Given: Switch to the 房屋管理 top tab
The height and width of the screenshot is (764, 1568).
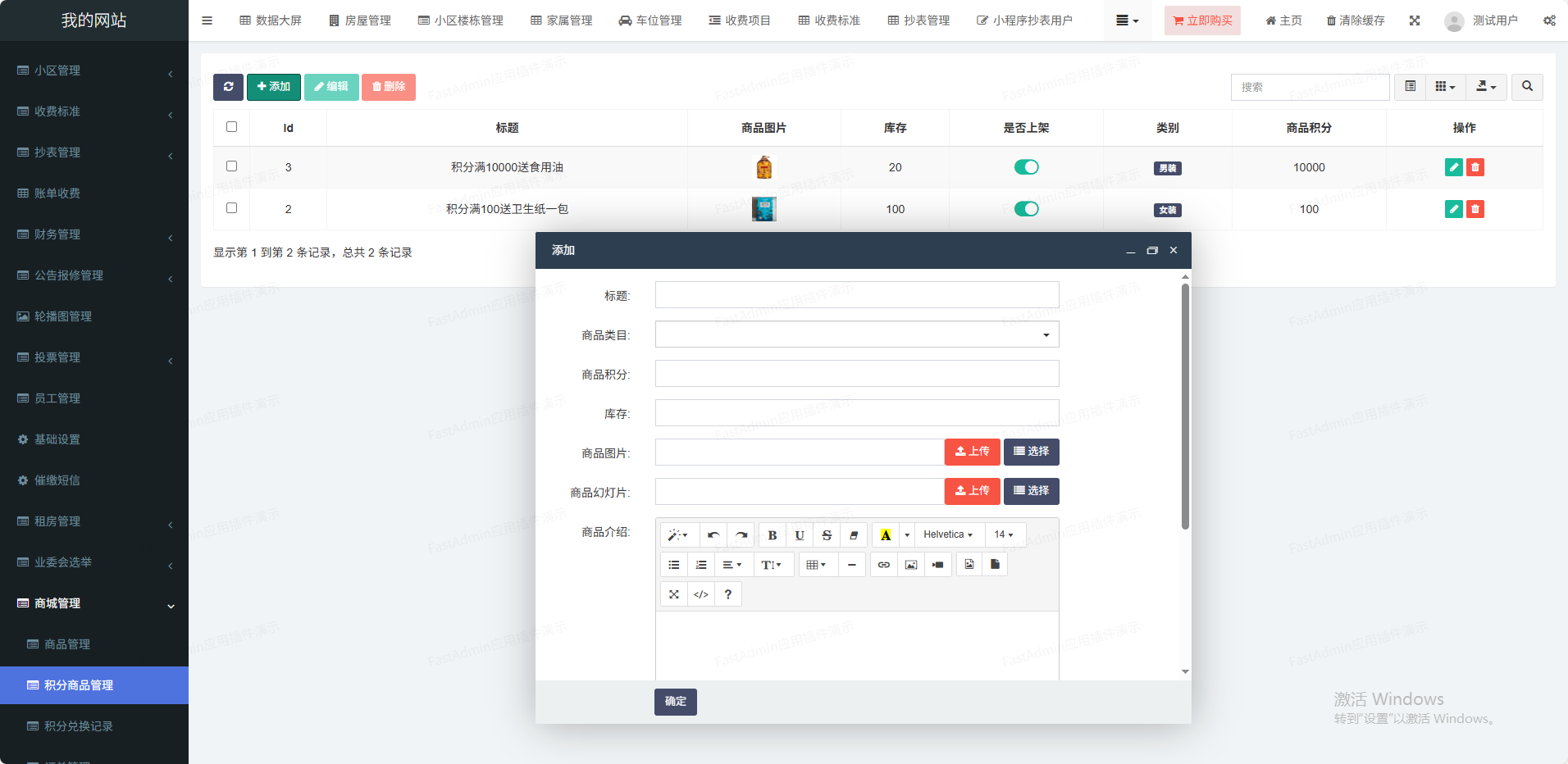Looking at the screenshot, I should [x=360, y=20].
